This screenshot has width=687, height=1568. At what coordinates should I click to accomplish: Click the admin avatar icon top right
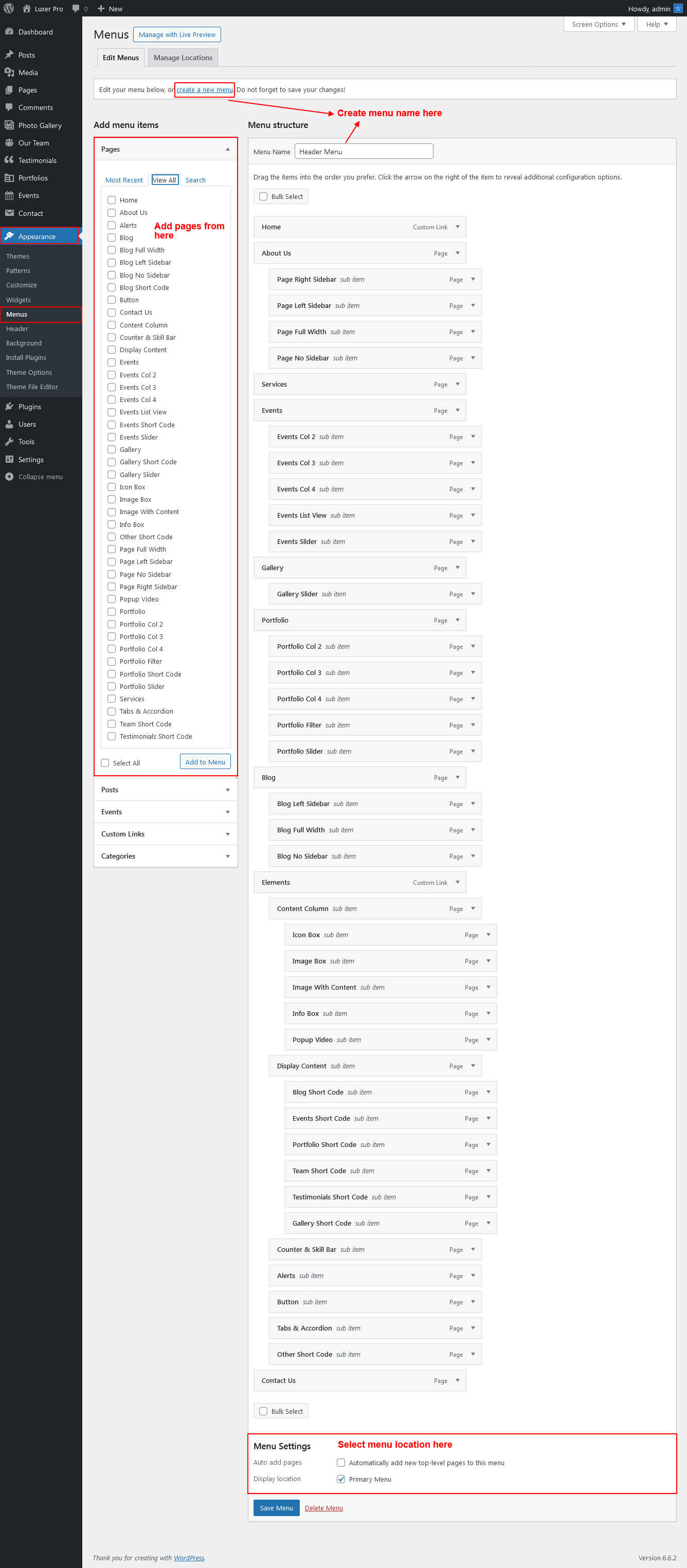click(x=678, y=9)
